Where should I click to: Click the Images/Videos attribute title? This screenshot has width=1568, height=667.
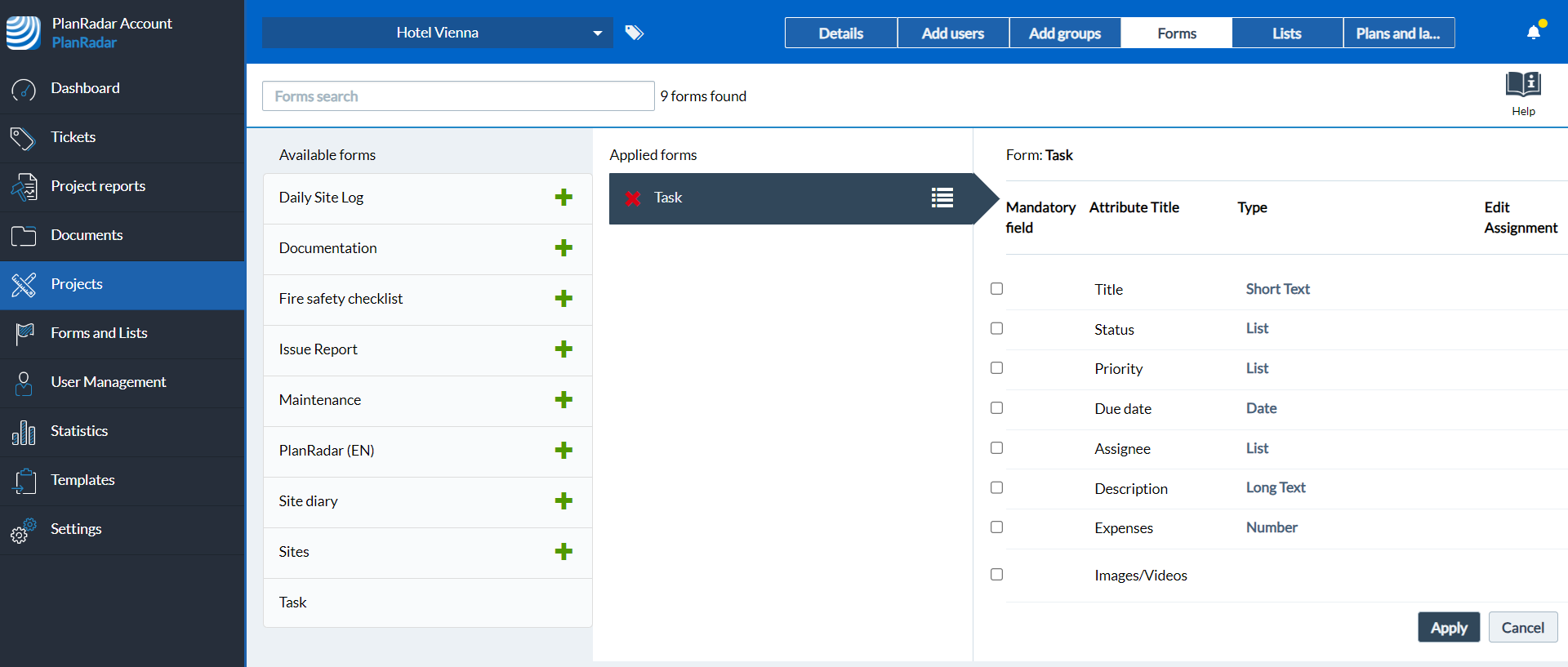coord(1141,576)
